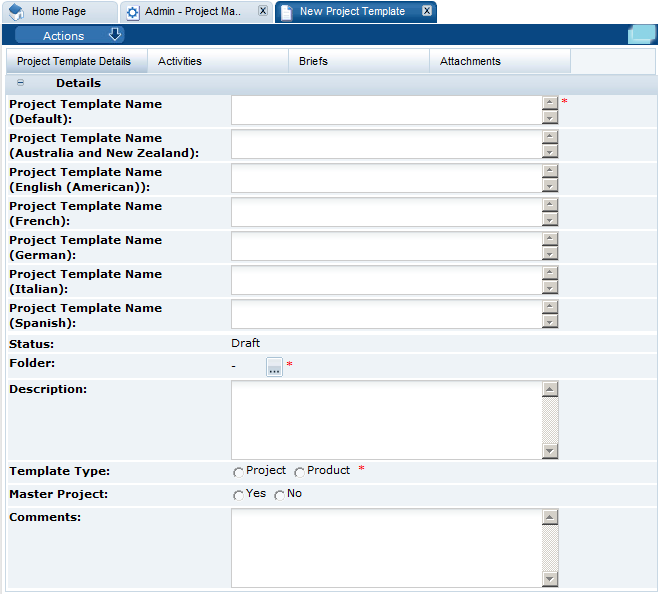Click Description scrollbar down arrow

pyautogui.click(x=550, y=451)
